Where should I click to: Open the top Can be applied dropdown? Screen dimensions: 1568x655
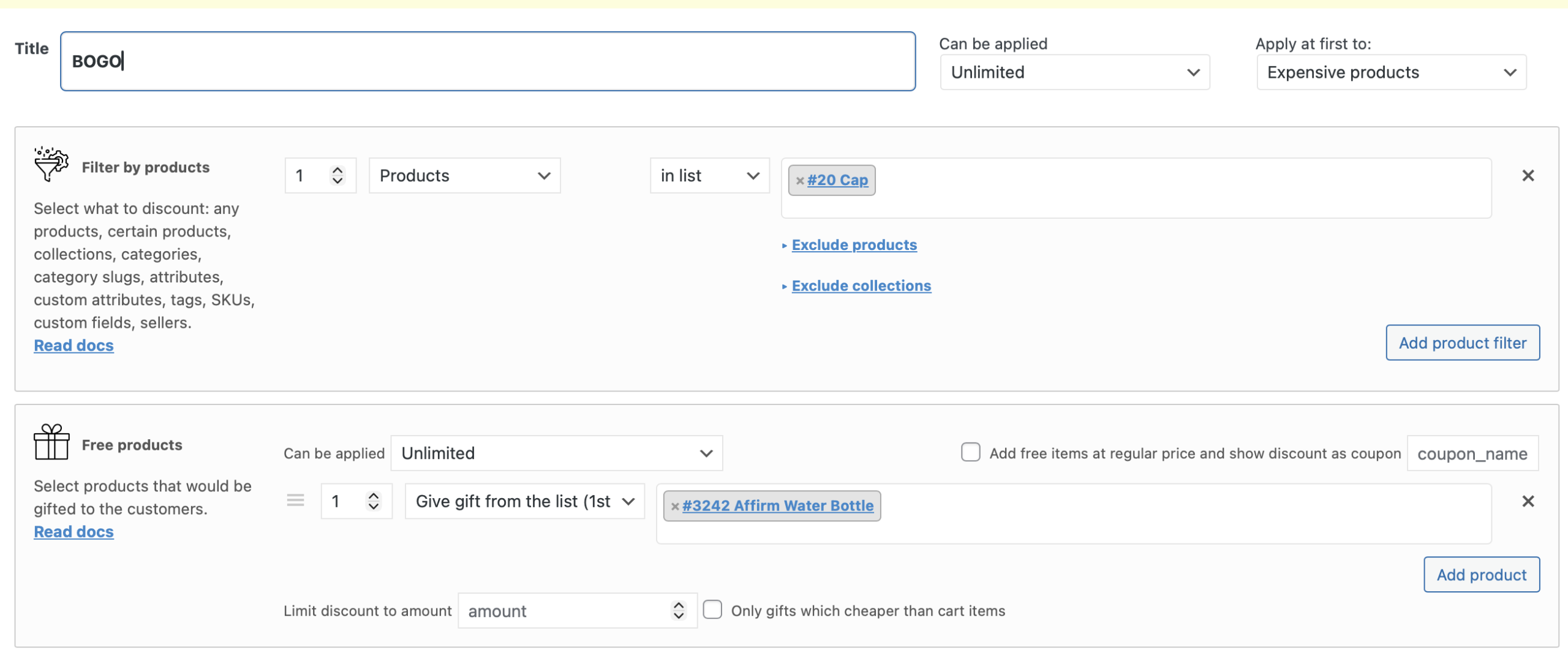[1074, 72]
